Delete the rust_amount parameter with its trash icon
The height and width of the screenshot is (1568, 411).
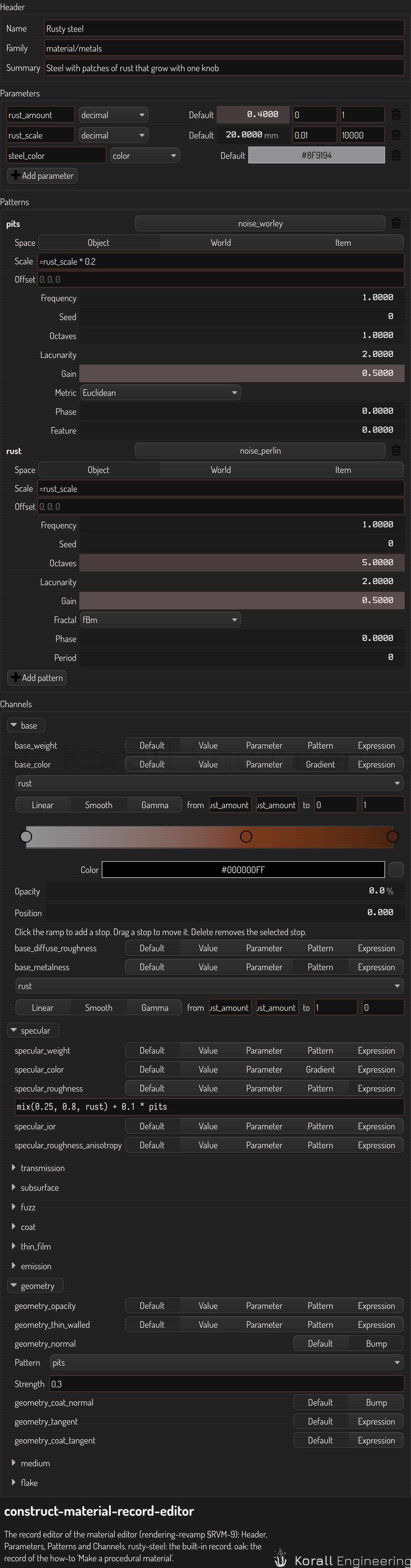[396, 114]
